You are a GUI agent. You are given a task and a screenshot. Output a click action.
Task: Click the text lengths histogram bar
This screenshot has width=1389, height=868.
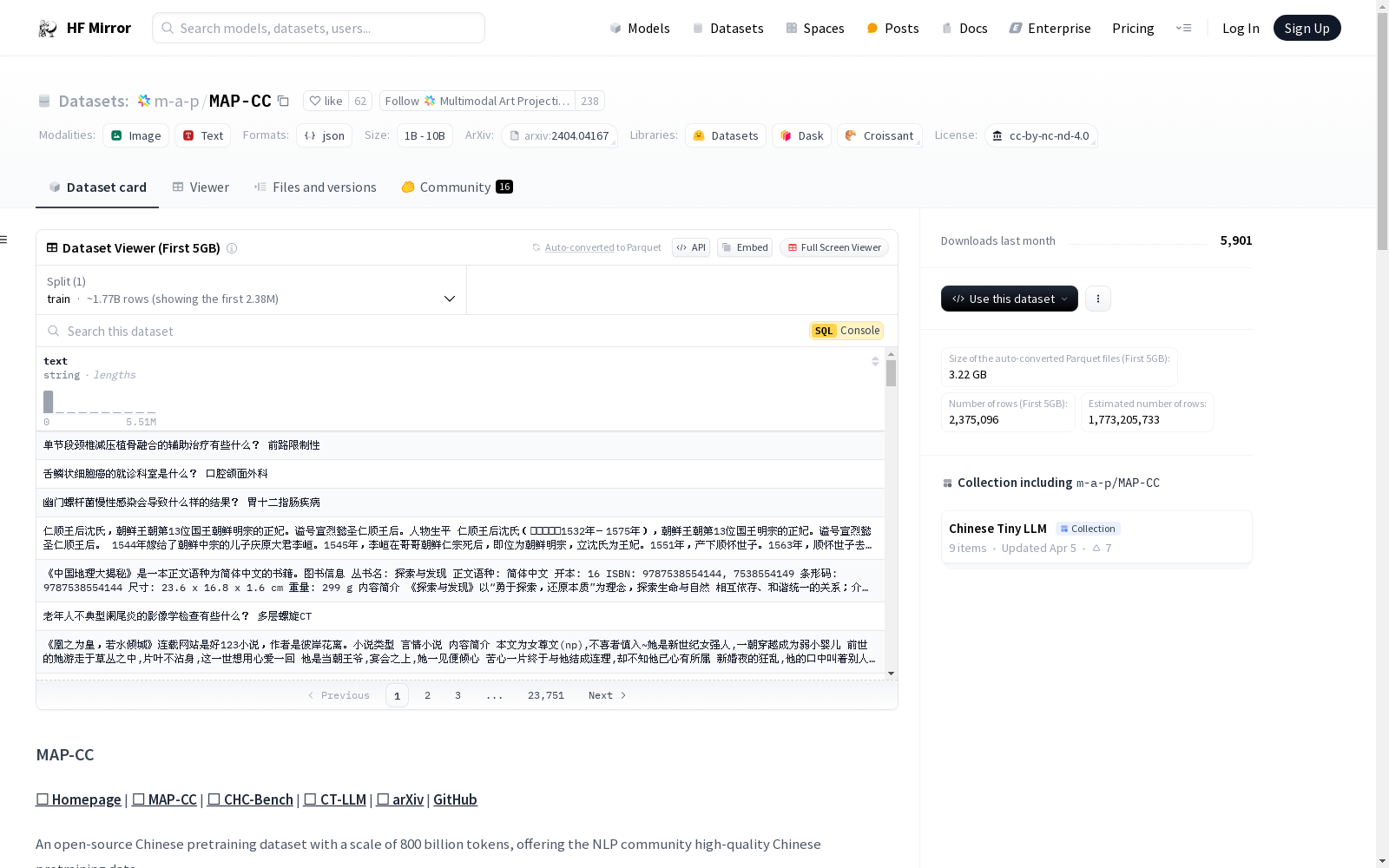click(x=49, y=402)
